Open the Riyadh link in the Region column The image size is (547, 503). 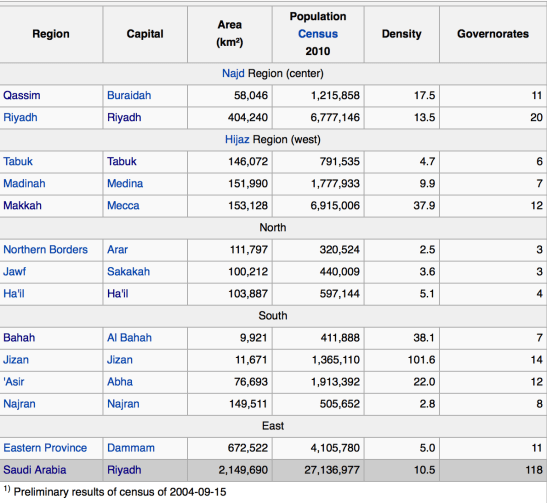tap(20, 118)
